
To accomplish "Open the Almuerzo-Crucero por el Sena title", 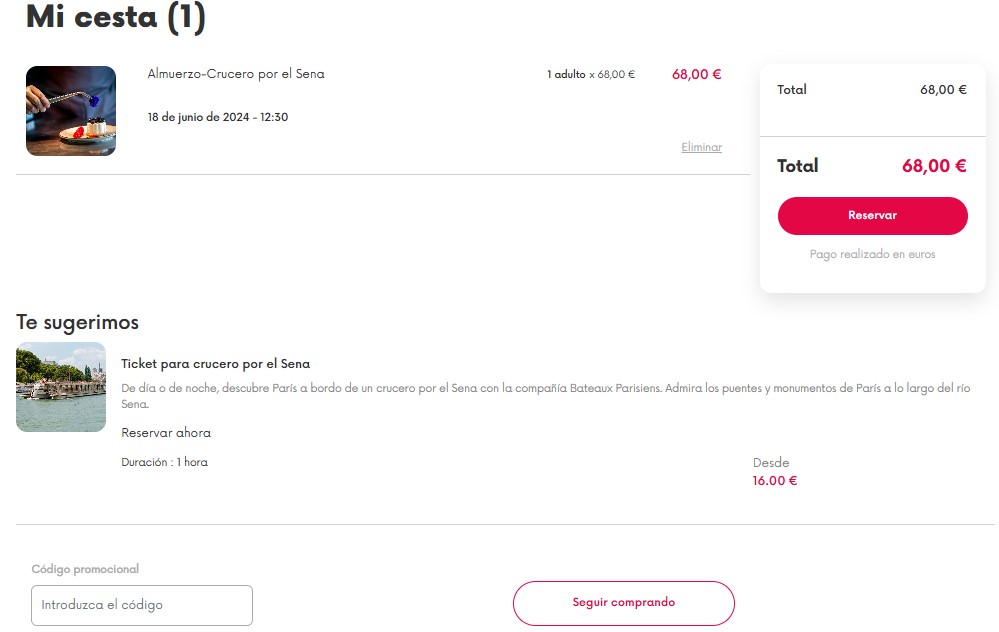I will (x=236, y=74).
